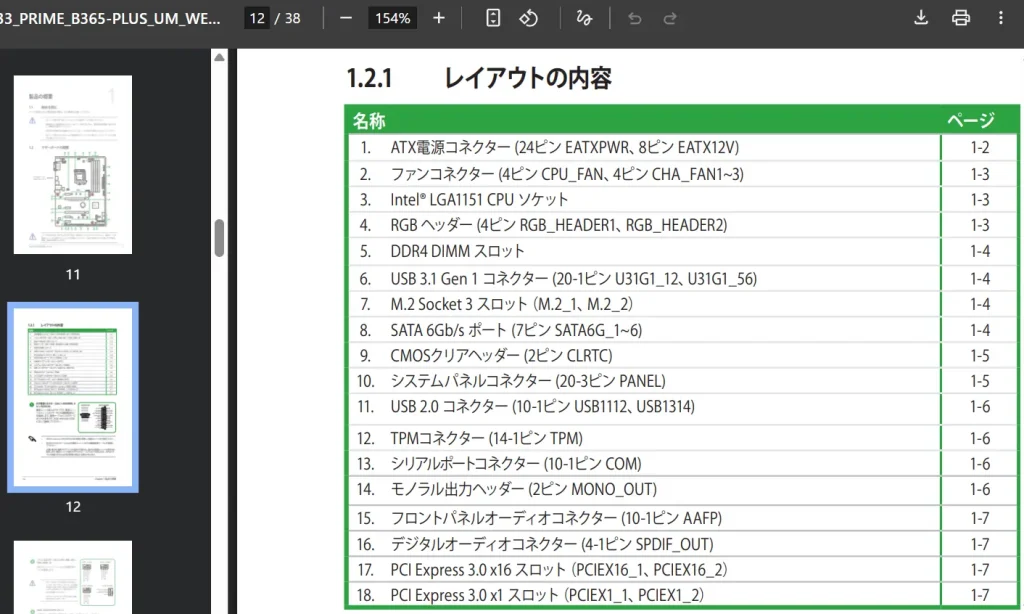The width and height of the screenshot is (1024, 614).
Task: Download the PDF file
Action: (921, 18)
